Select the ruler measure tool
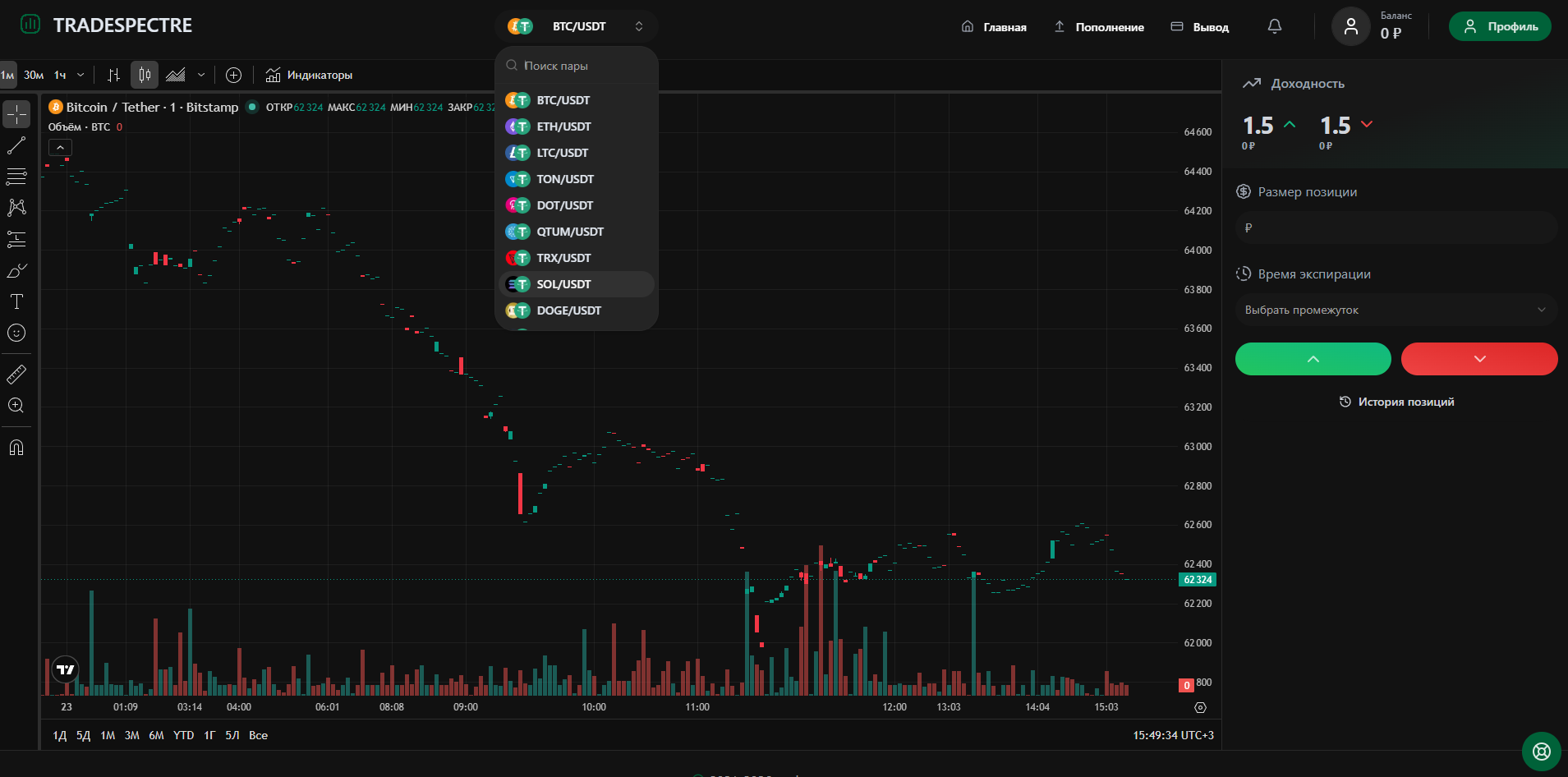The height and width of the screenshot is (777, 1568). tap(16, 375)
